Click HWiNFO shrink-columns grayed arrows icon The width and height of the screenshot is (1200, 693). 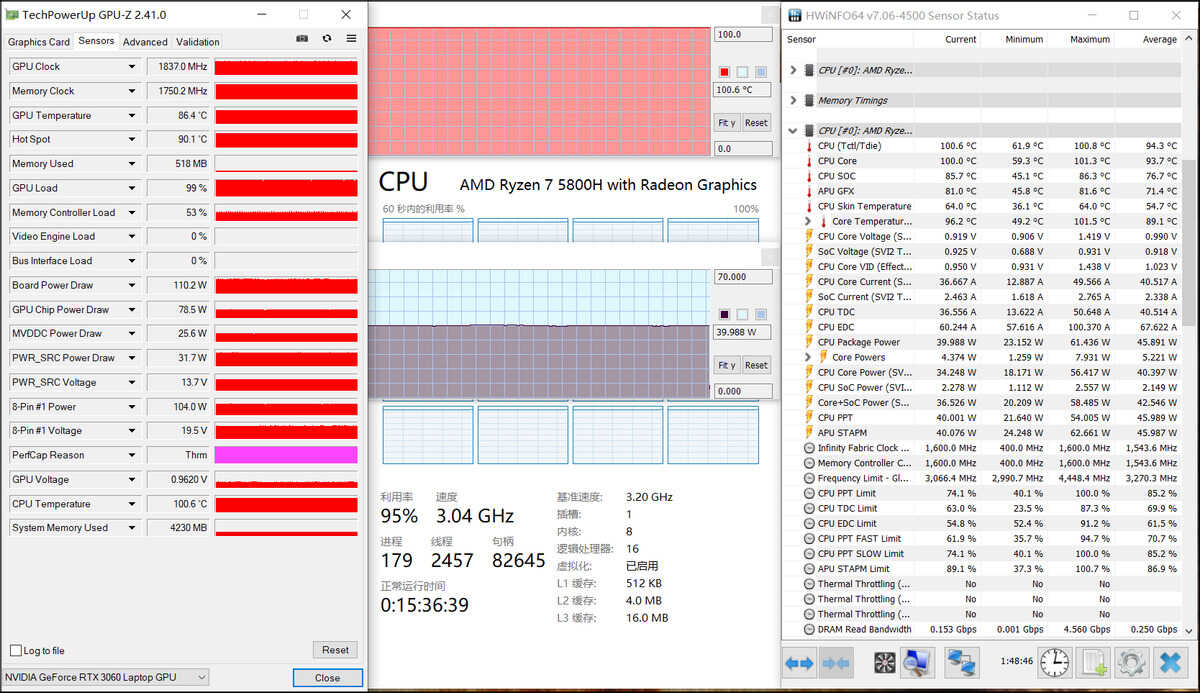click(x=834, y=662)
